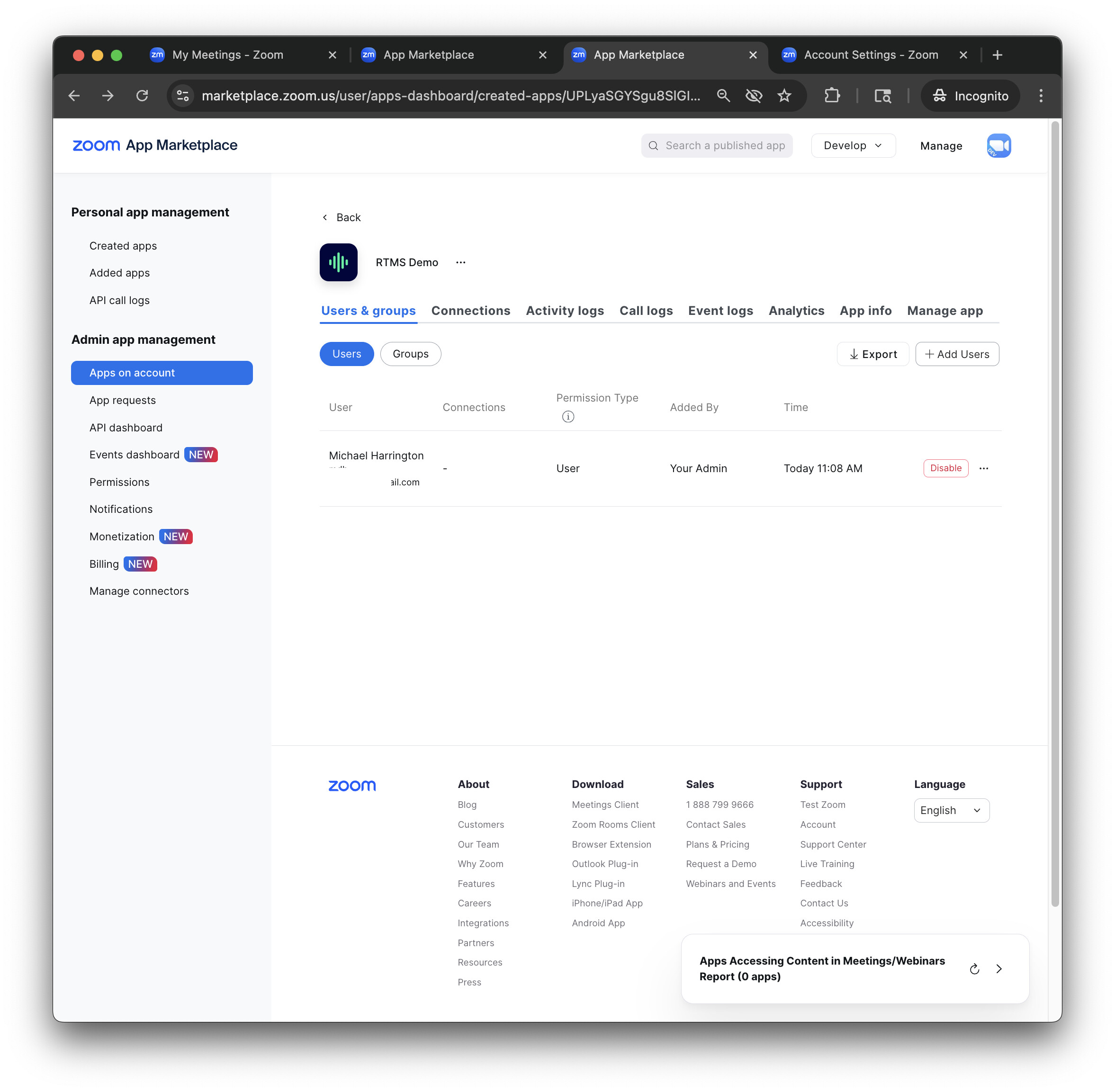This screenshot has height=1092, width=1115.
Task: Open RTMS Demo three-dot options menu
Action: [x=460, y=262]
